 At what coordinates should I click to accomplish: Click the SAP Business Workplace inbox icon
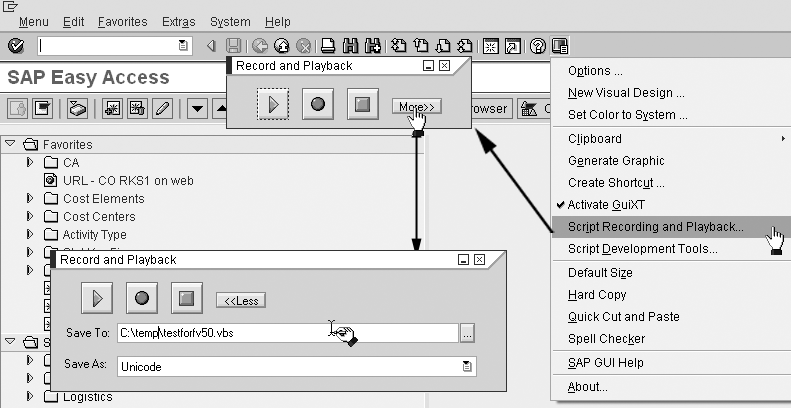(x=77, y=108)
